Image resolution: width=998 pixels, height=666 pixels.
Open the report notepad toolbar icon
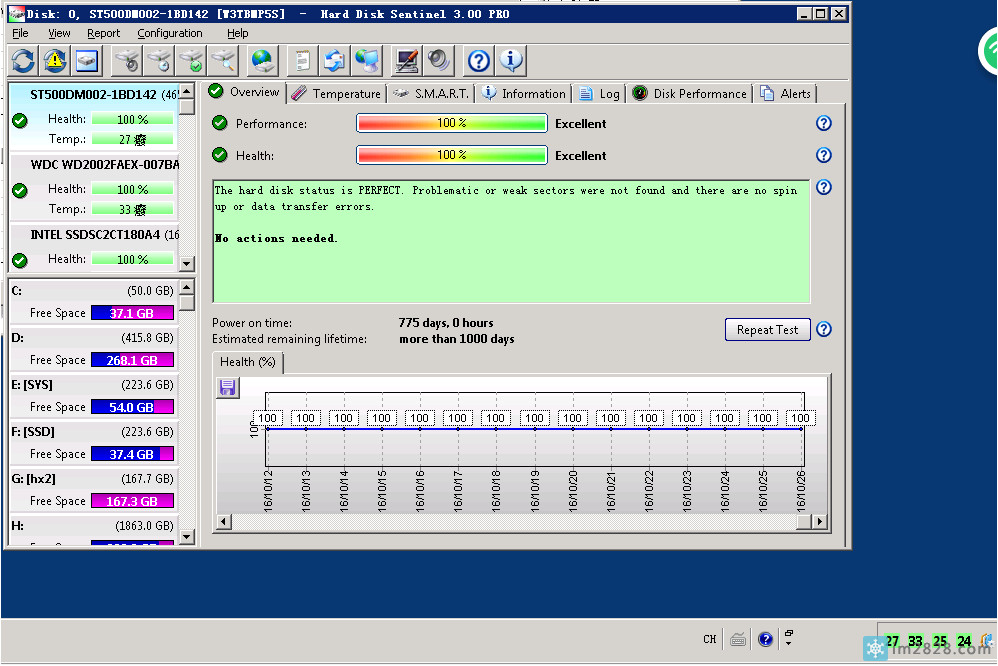pyautogui.click(x=300, y=61)
